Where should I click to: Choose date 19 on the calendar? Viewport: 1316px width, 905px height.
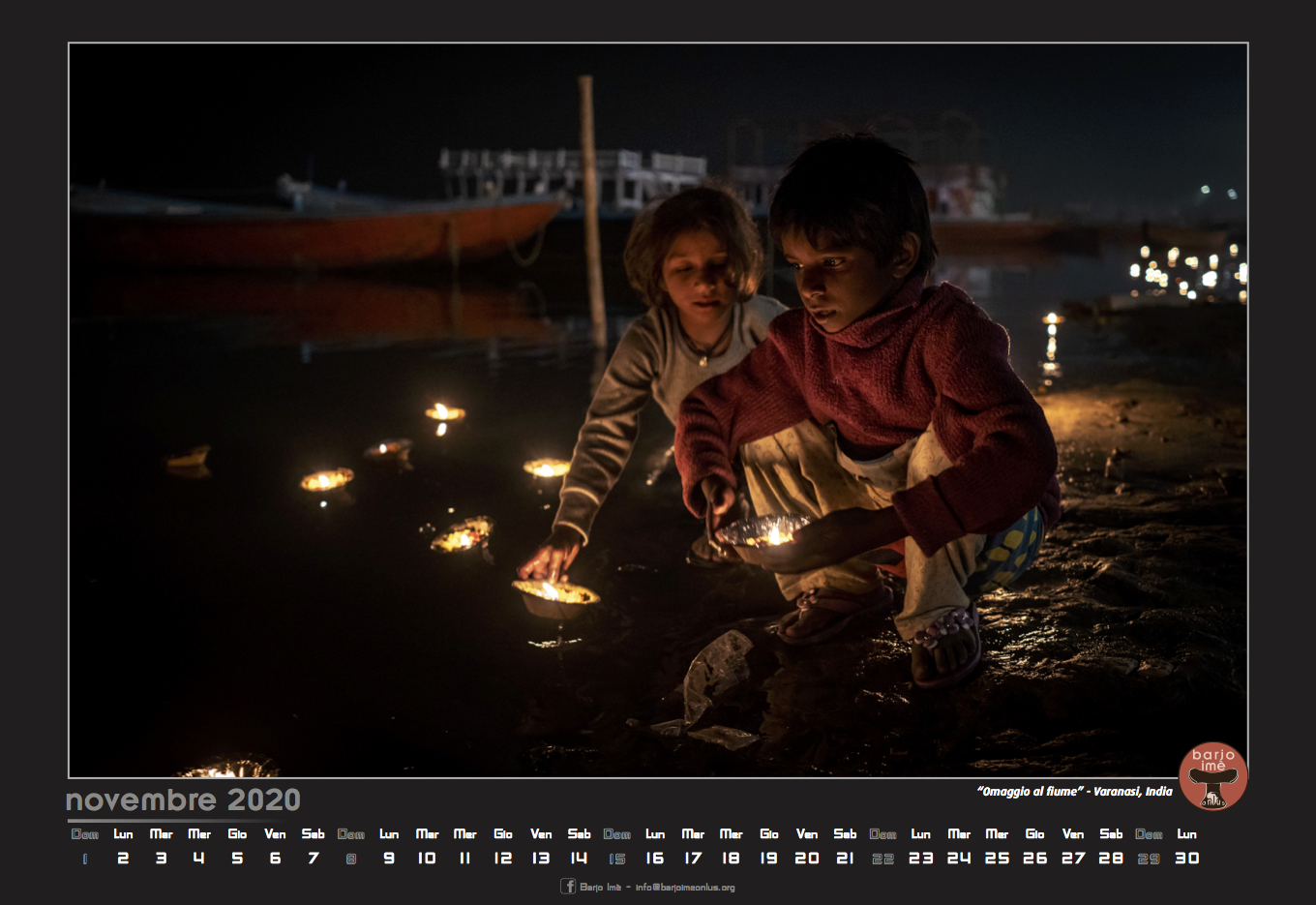(x=768, y=859)
